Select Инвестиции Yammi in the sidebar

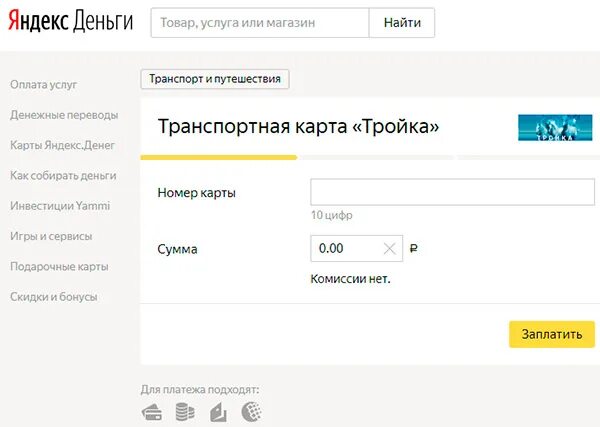tap(60, 206)
